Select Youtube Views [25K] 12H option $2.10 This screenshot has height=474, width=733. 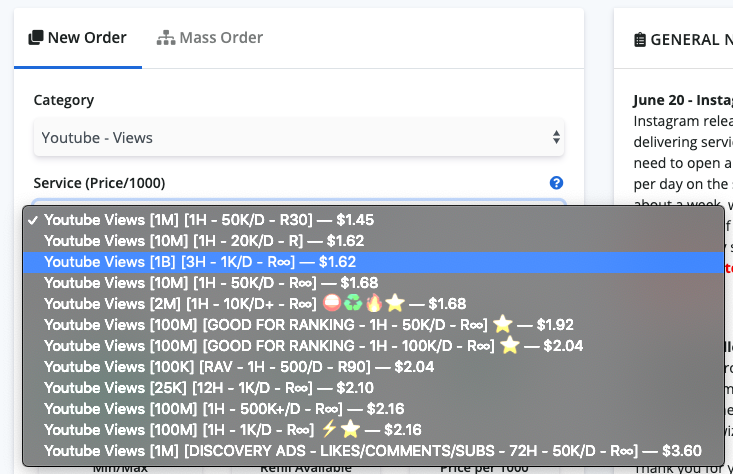[x=374, y=388]
